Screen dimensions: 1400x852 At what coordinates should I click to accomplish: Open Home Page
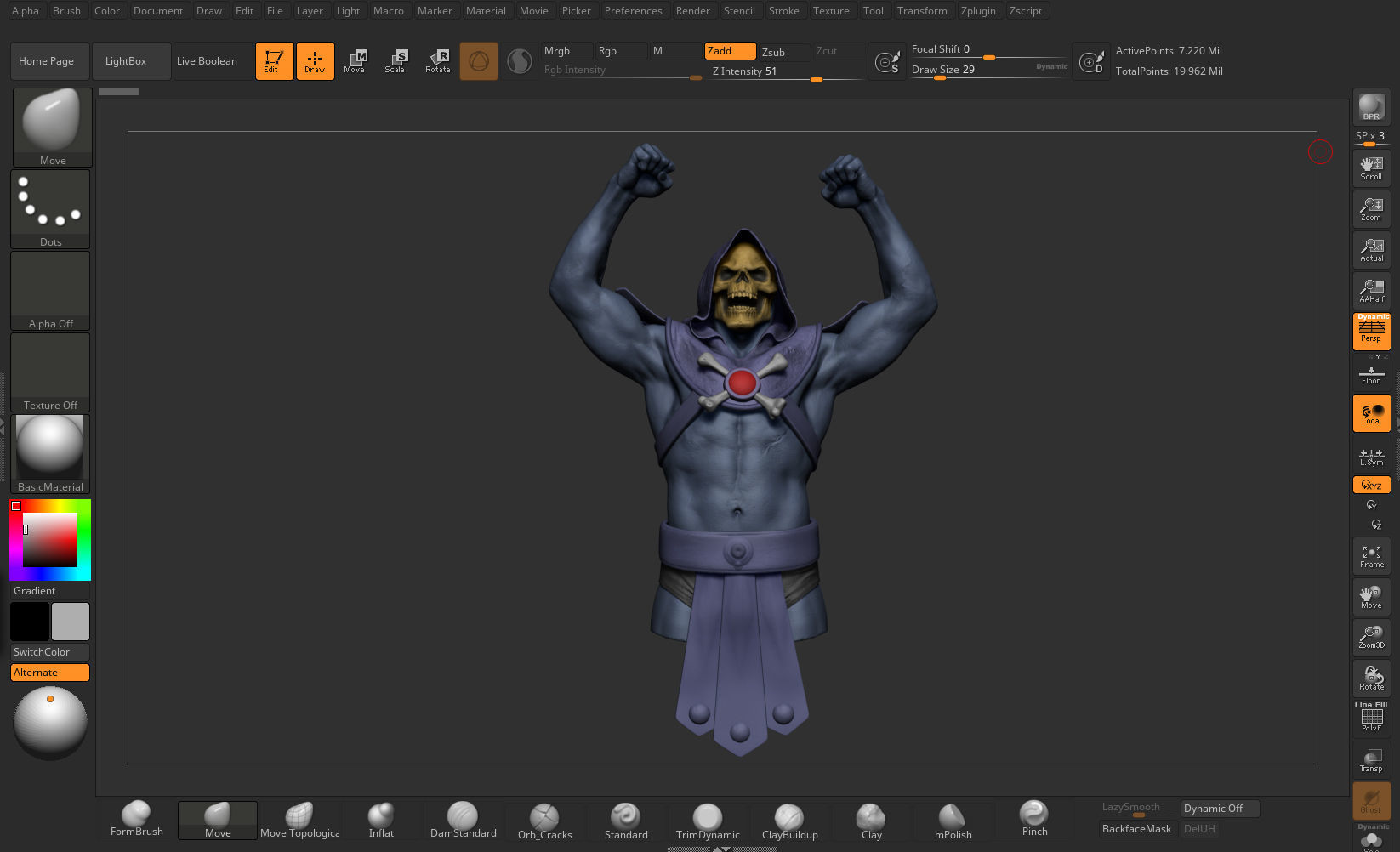coord(50,61)
